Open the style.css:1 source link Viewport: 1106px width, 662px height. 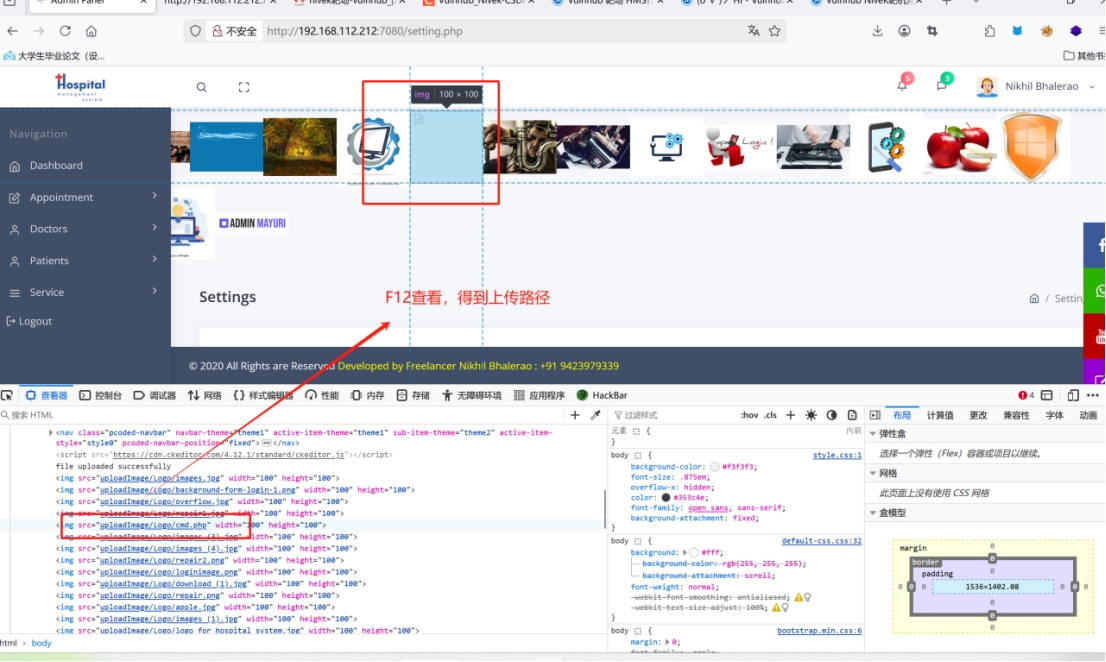(x=837, y=455)
